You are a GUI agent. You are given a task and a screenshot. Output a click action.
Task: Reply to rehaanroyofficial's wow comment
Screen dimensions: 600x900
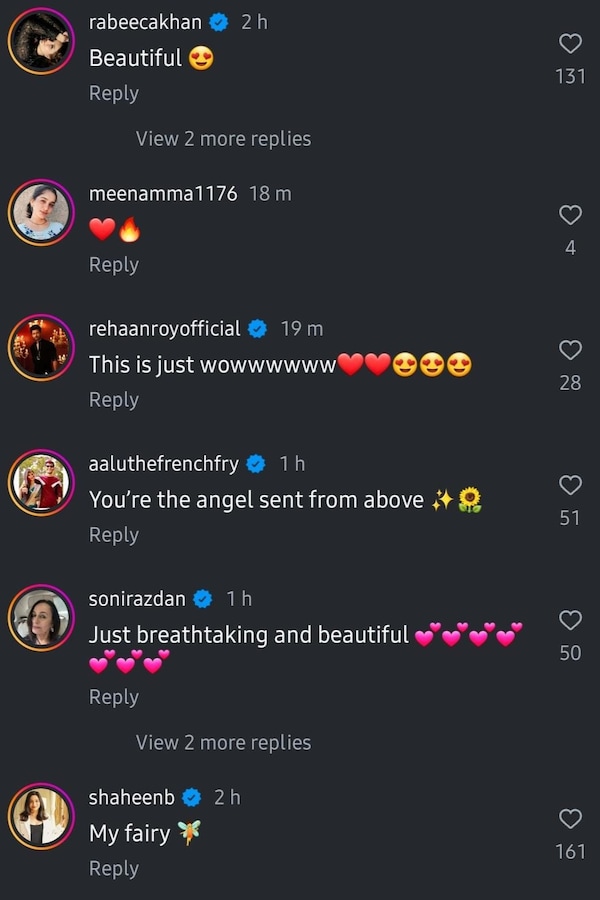coord(114,399)
